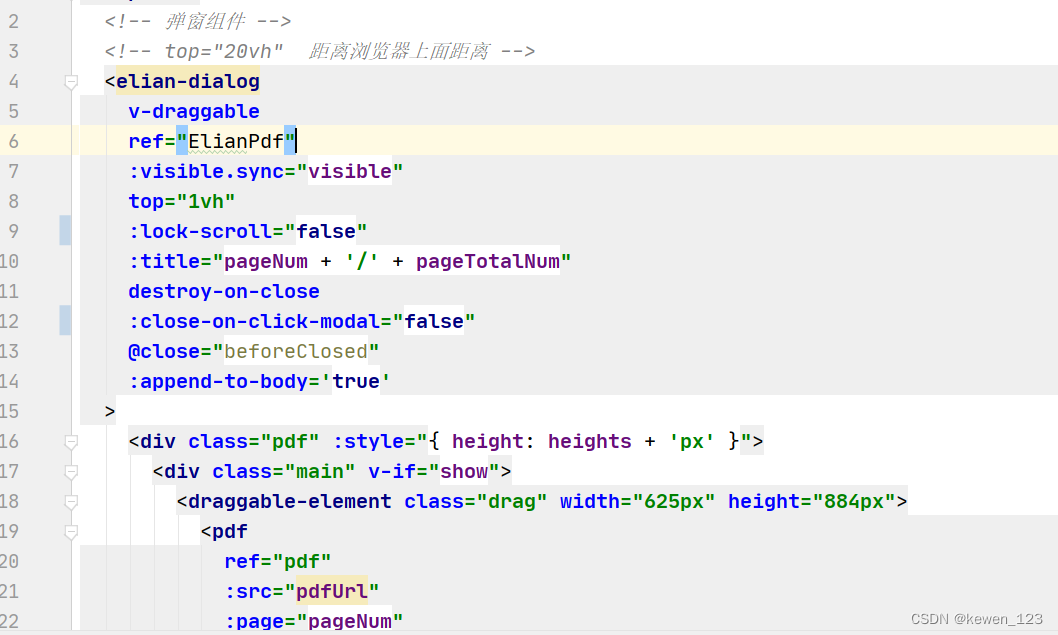Collapse the div class="pdf" block
Image resolution: width=1058 pixels, height=635 pixels.
70,441
